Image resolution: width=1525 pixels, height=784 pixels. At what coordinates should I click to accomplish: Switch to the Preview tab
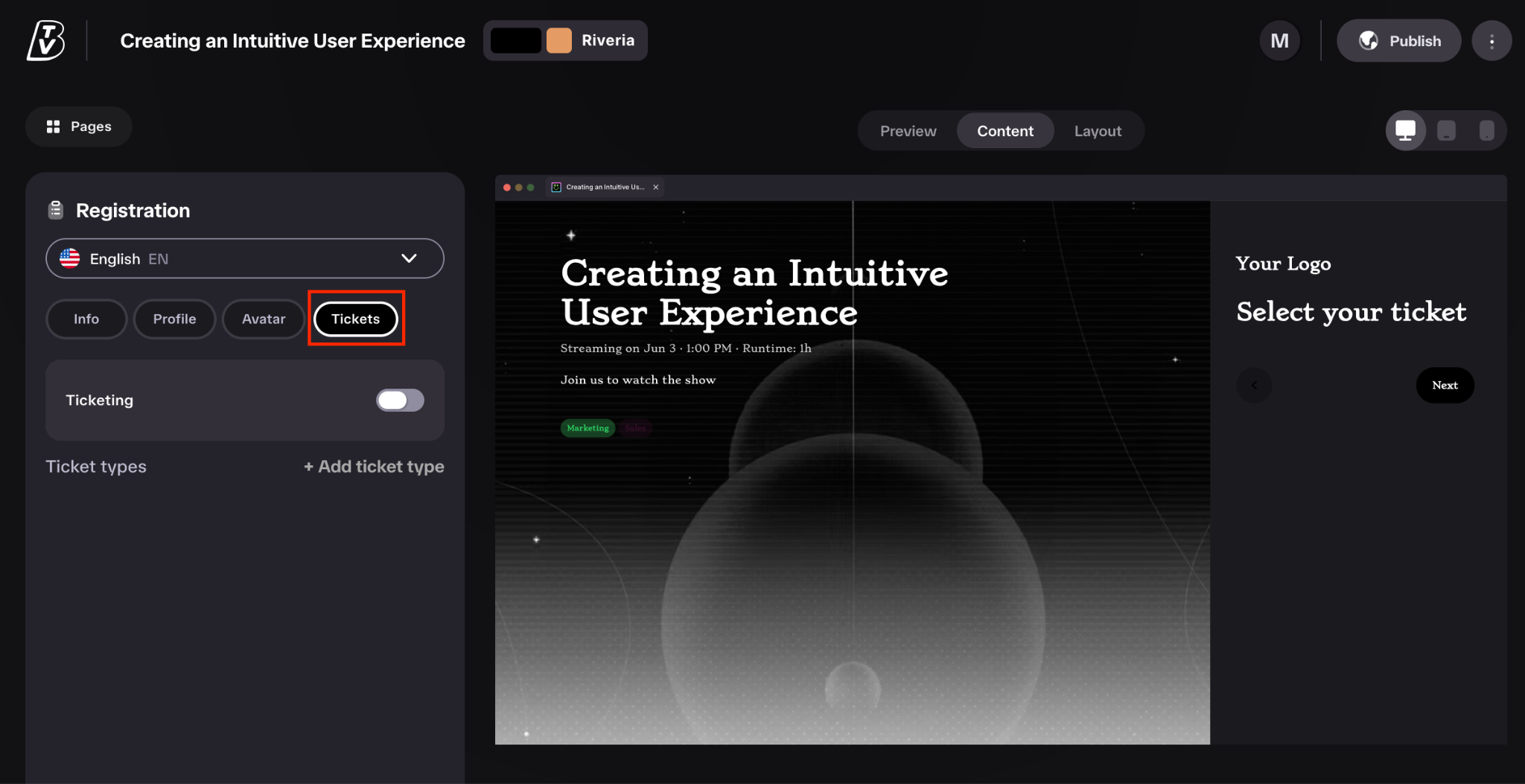[x=908, y=131]
